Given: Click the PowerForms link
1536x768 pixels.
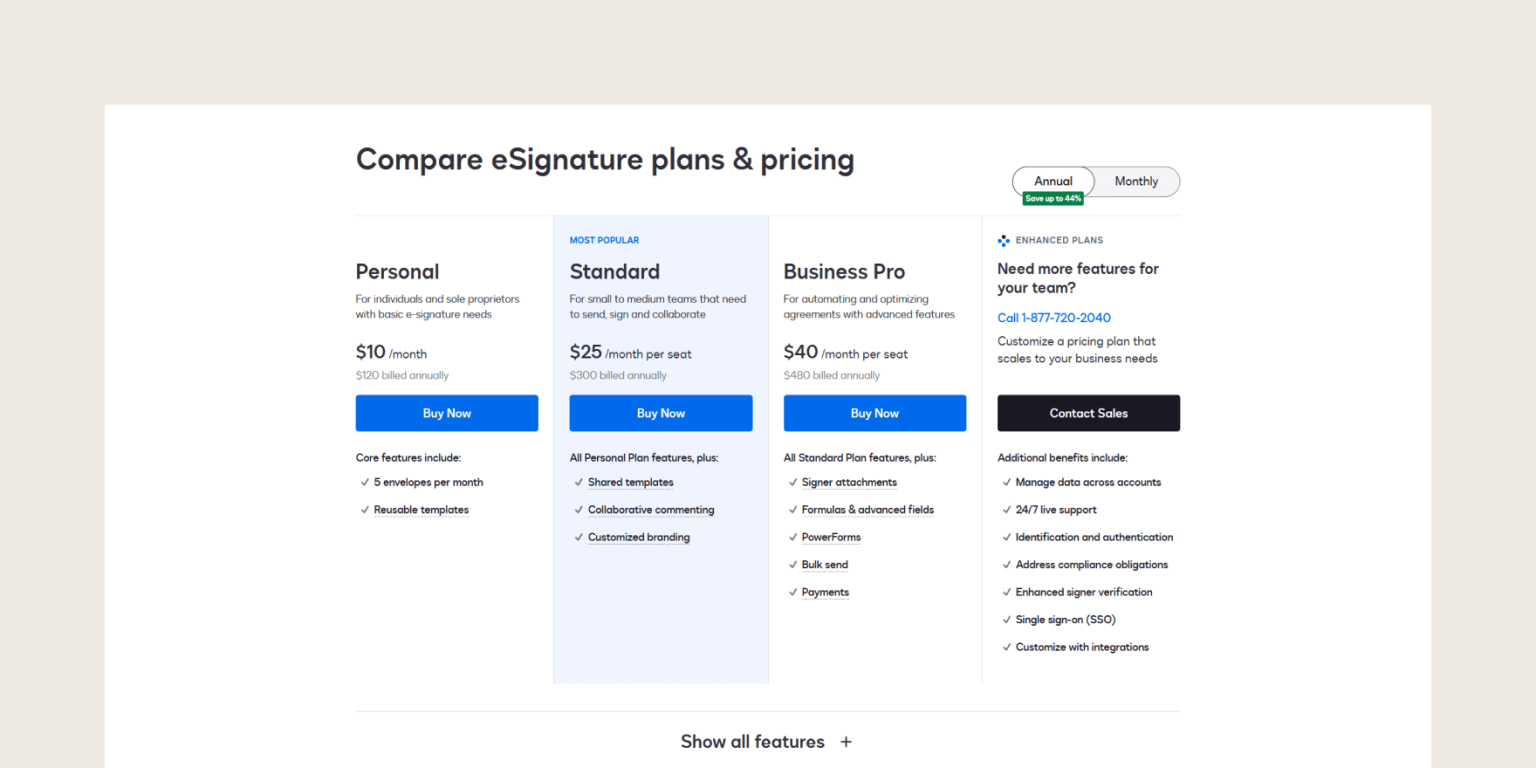Looking at the screenshot, I should point(831,537).
